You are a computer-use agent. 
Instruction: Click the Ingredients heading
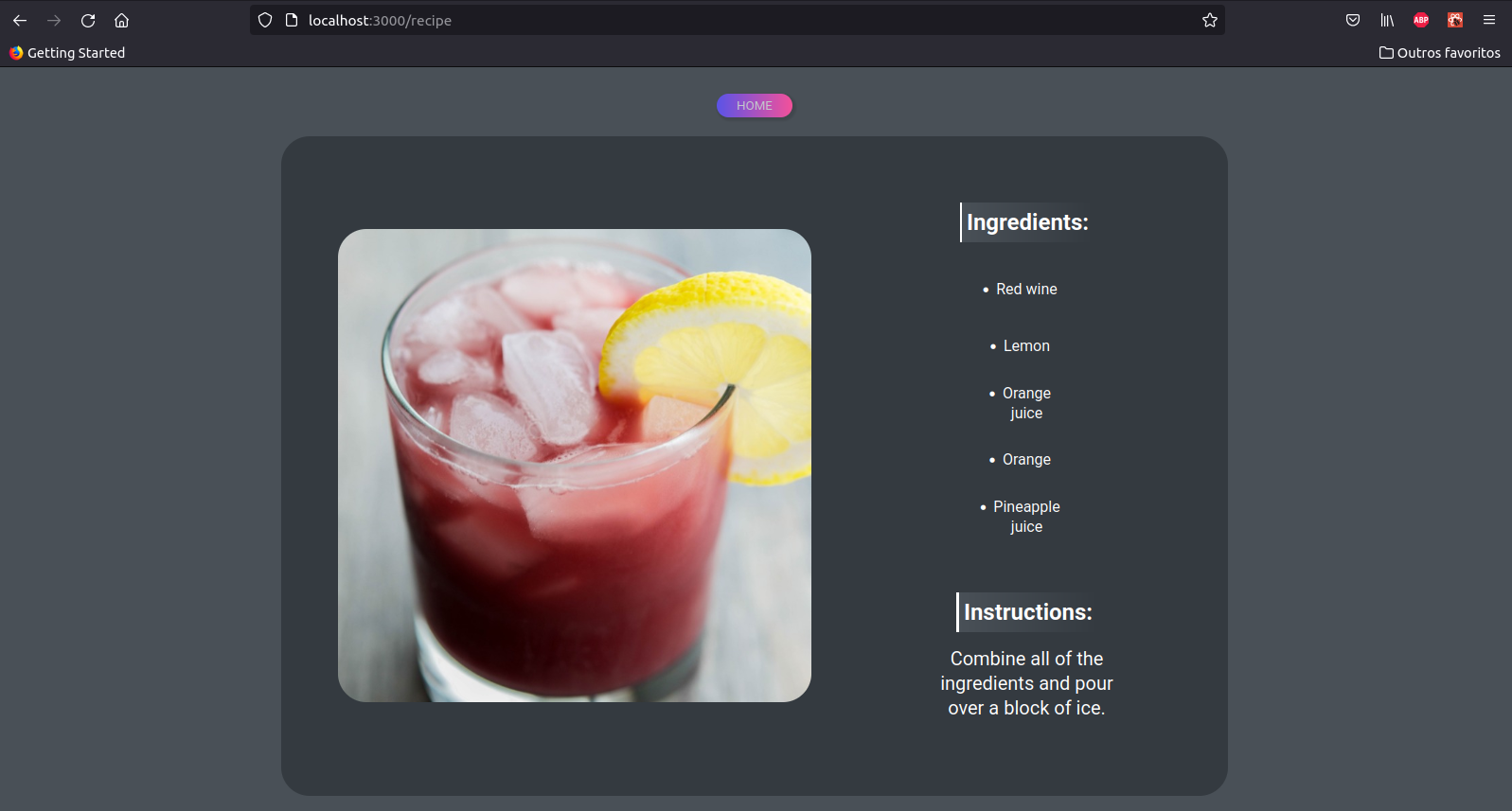(1026, 222)
